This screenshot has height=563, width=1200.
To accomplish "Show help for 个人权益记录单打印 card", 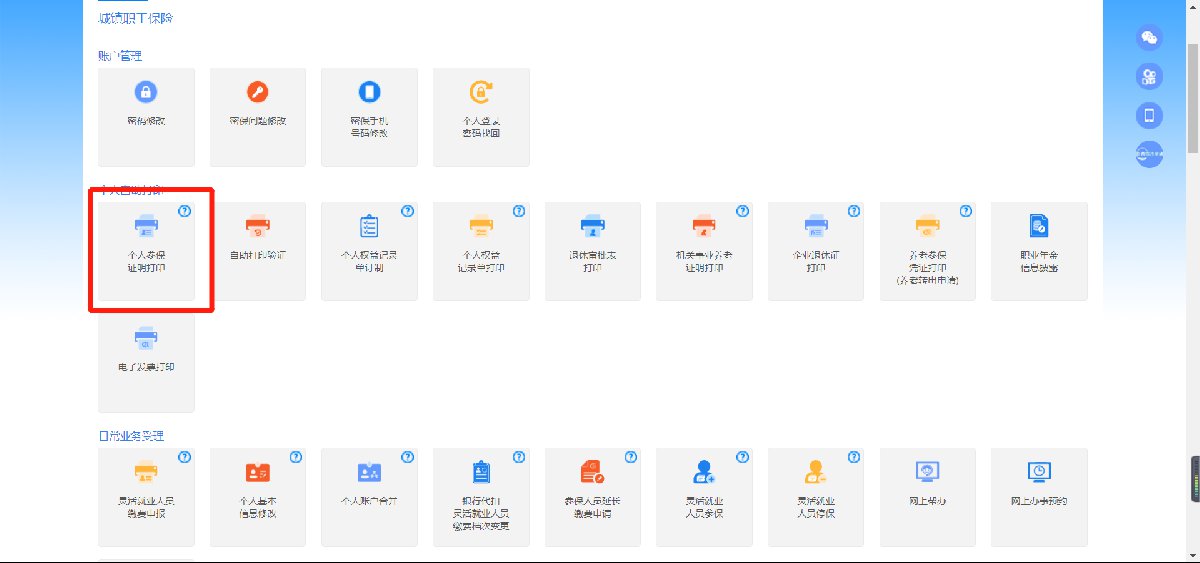I will coord(519,211).
